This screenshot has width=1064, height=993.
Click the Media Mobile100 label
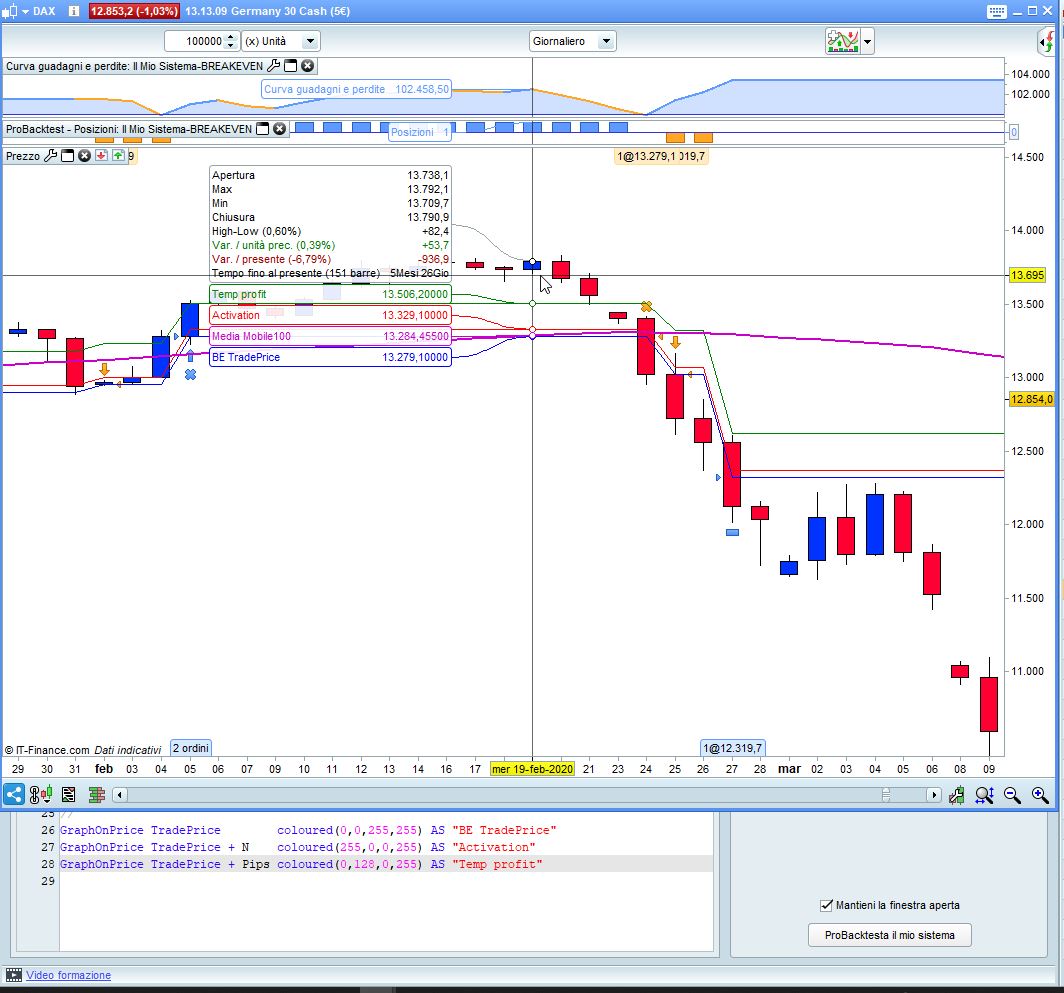point(330,337)
